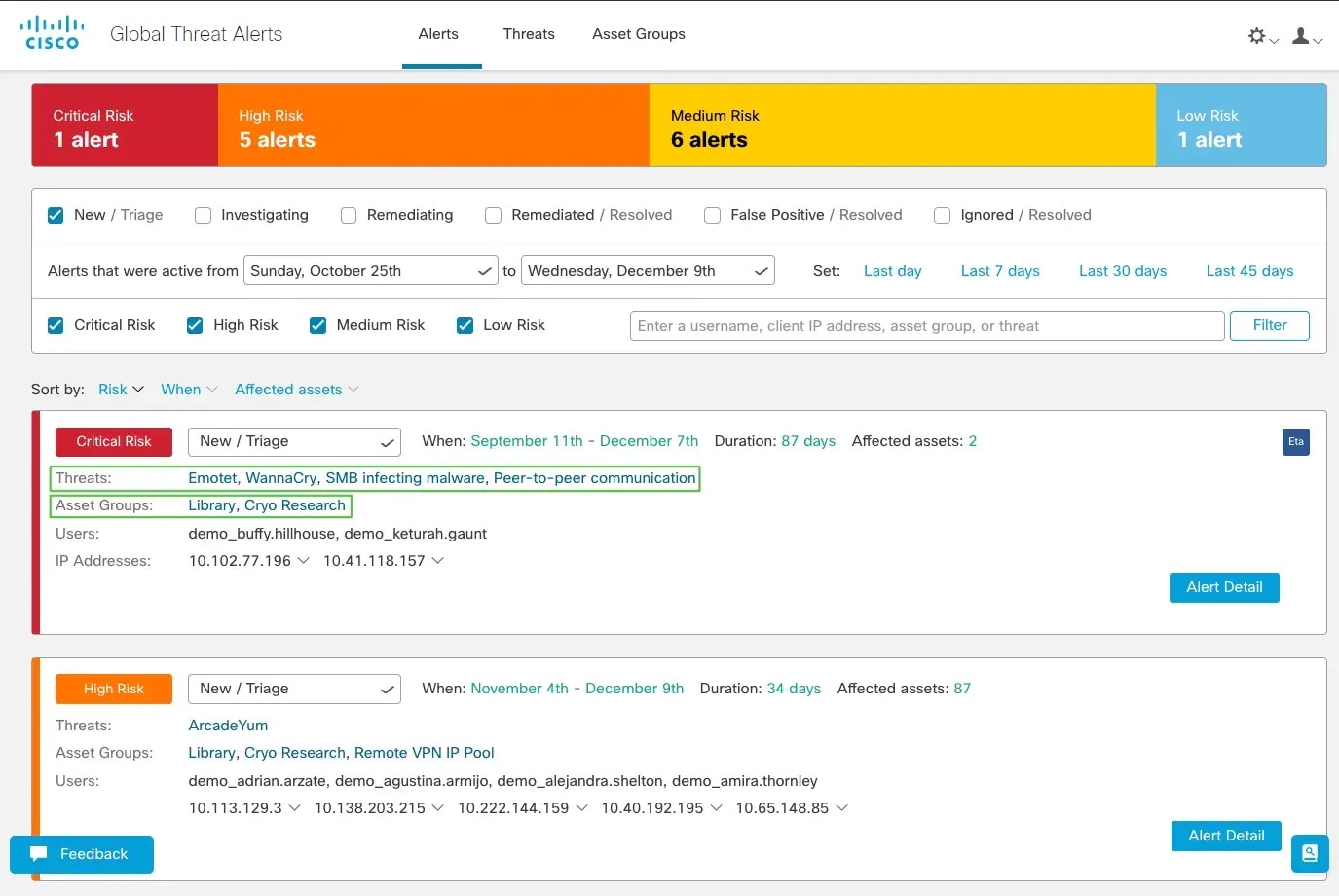
Task: Click the Affected assets count 87
Action: pos(962,689)
